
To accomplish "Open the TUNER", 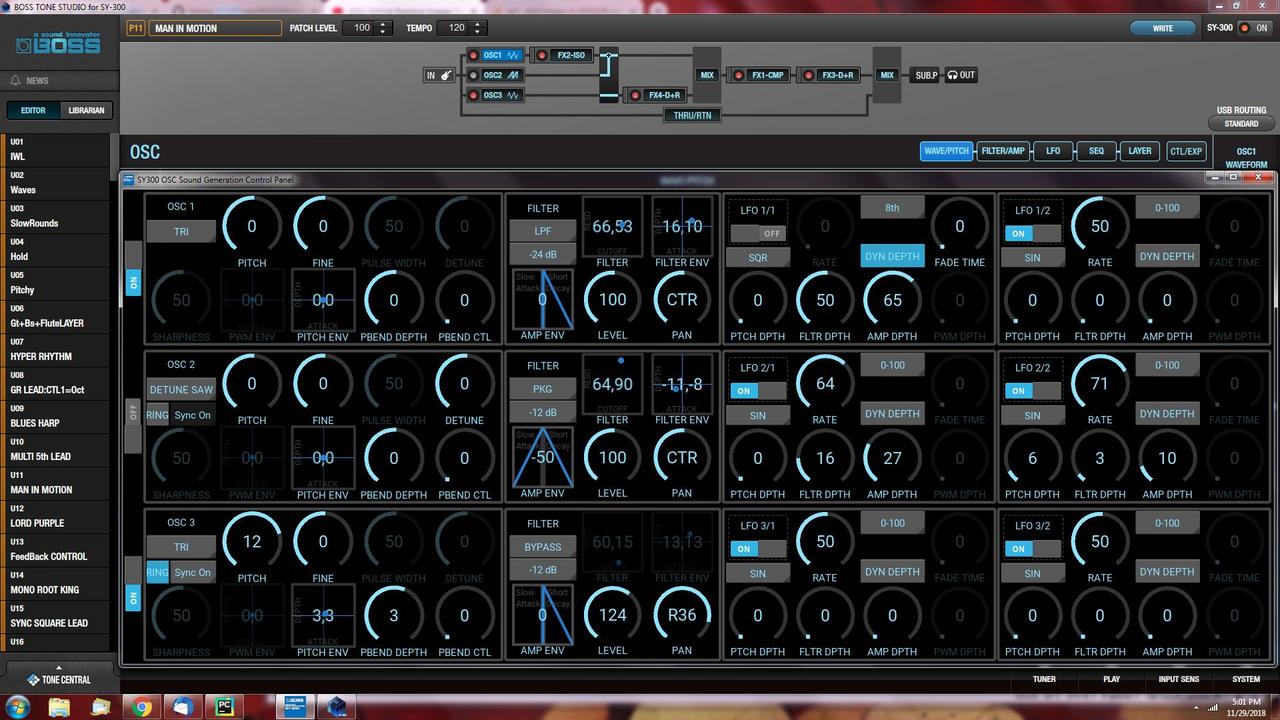I will (1044, 679).
